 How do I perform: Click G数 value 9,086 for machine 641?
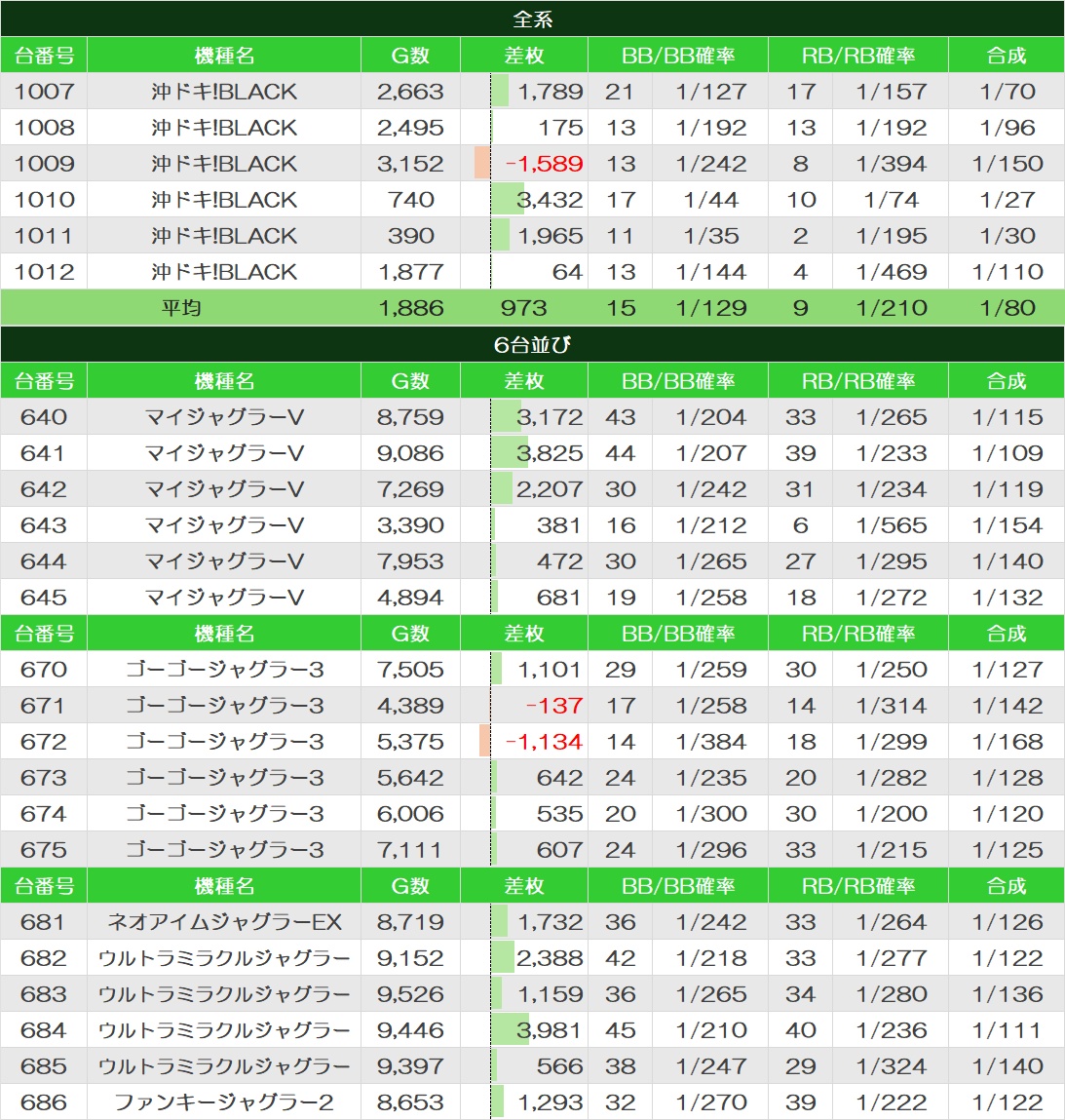(x=410, y=453)
